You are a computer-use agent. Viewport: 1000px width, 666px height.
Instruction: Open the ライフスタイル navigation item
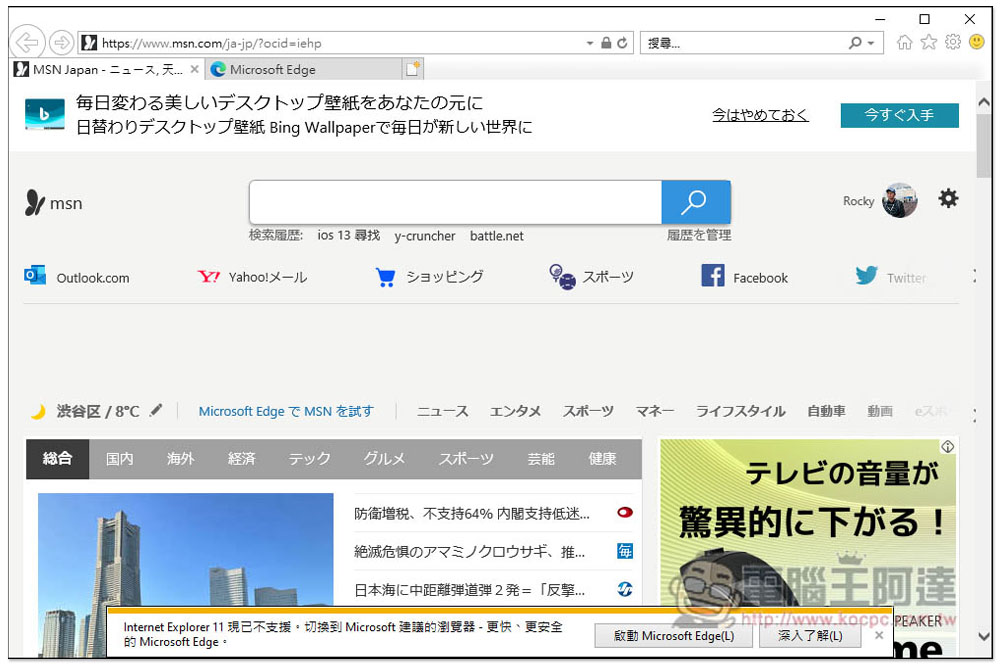(x=740, y=411)
